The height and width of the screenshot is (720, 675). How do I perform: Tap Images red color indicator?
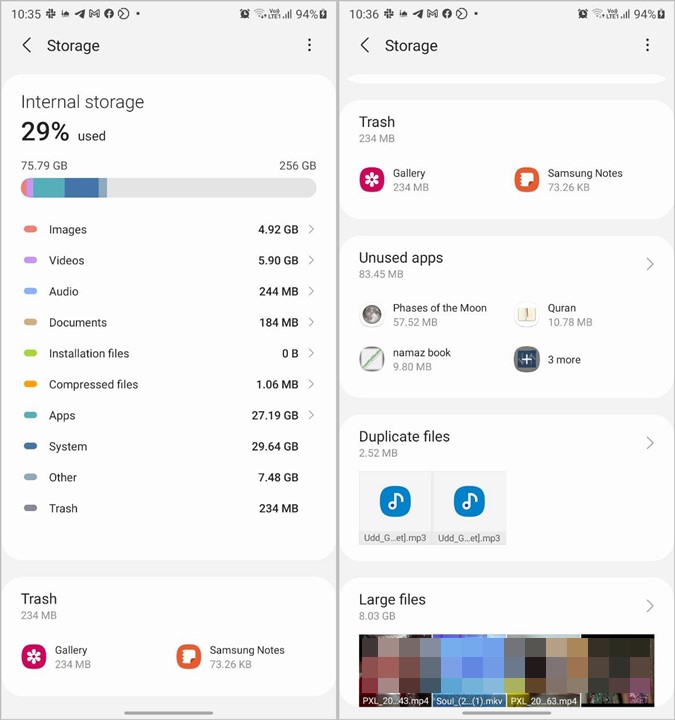pyautogui.click(x=30, y=229)
